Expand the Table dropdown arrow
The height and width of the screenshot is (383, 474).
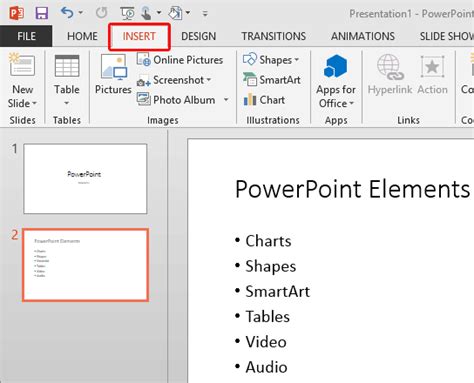click(67, 103)
